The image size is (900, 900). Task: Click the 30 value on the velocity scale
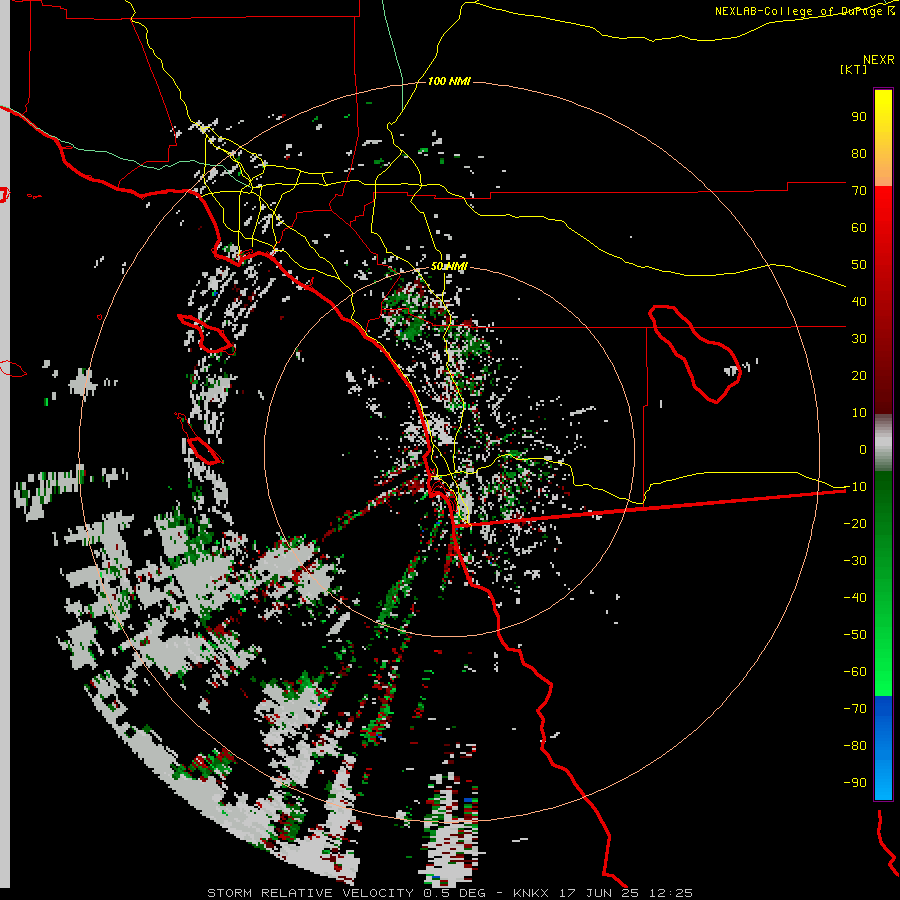(x=859, y=339)
